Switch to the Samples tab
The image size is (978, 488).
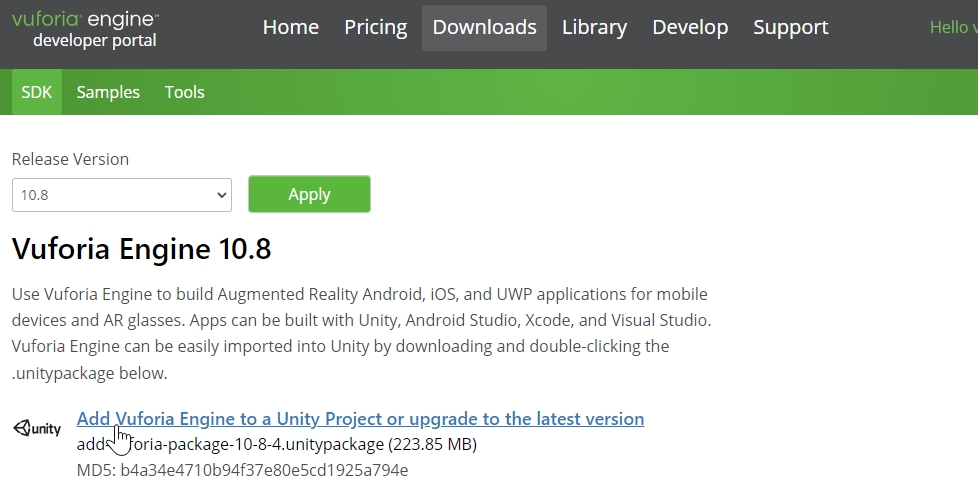(x=108, y=92)
